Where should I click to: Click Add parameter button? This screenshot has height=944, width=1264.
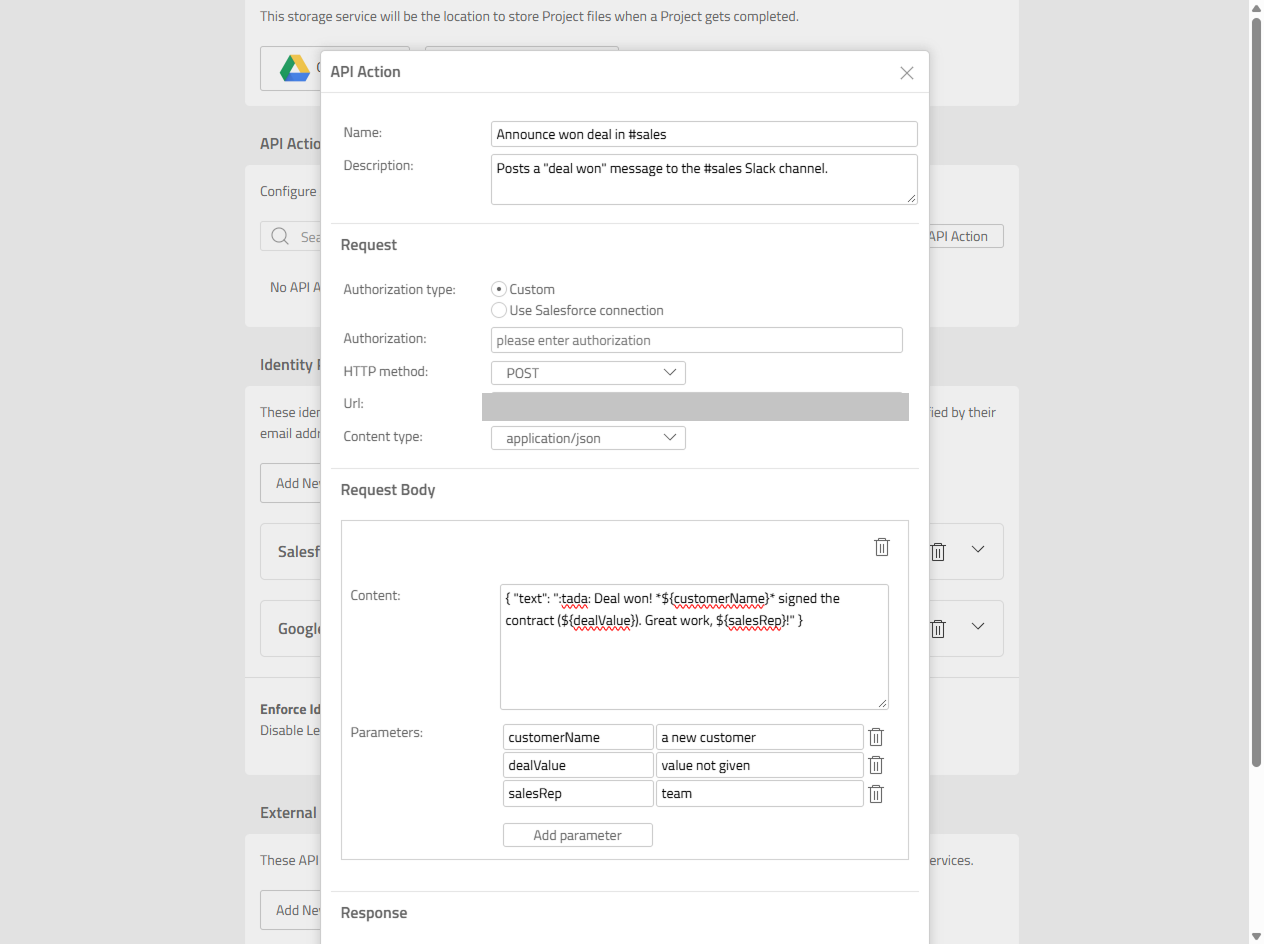578,835
